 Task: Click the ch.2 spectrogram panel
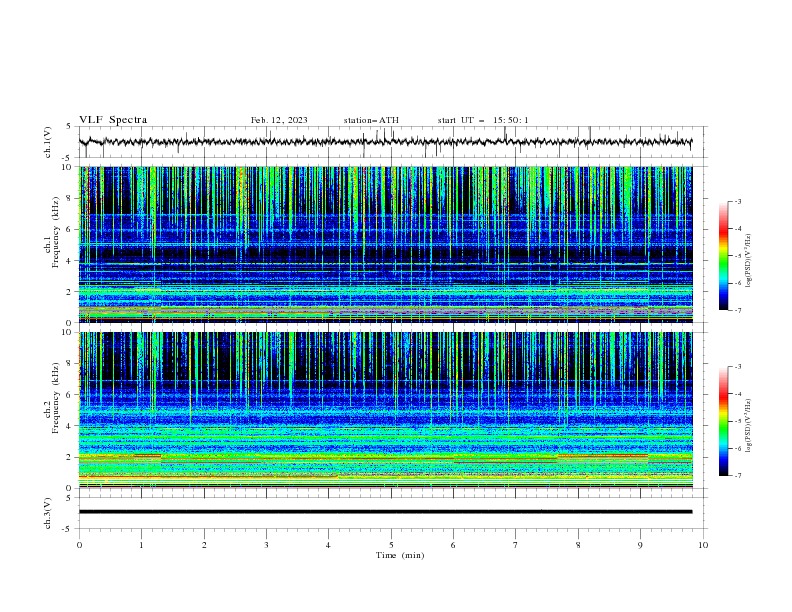click(x=386, y=410)
